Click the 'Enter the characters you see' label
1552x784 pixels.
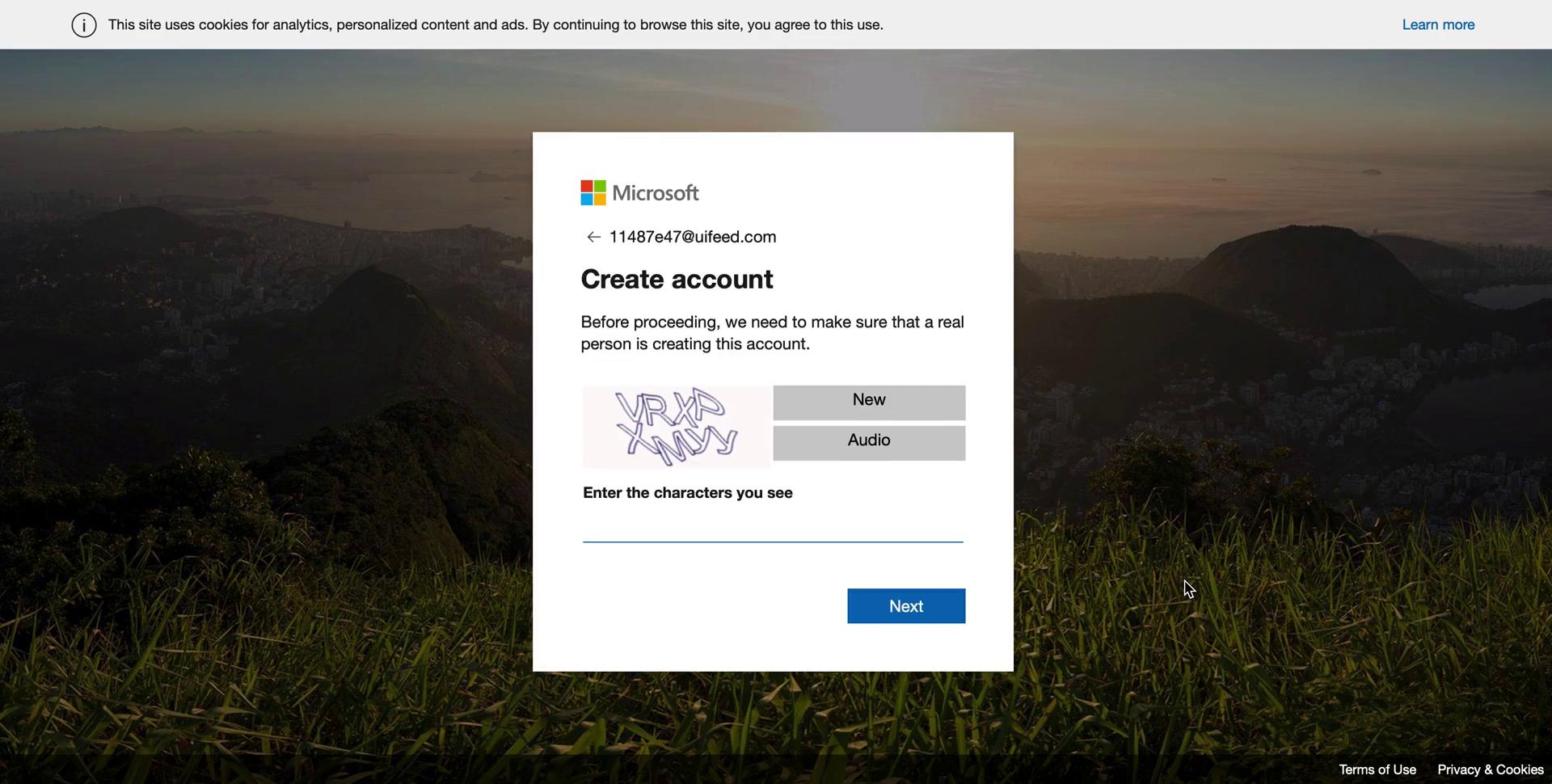688,493
